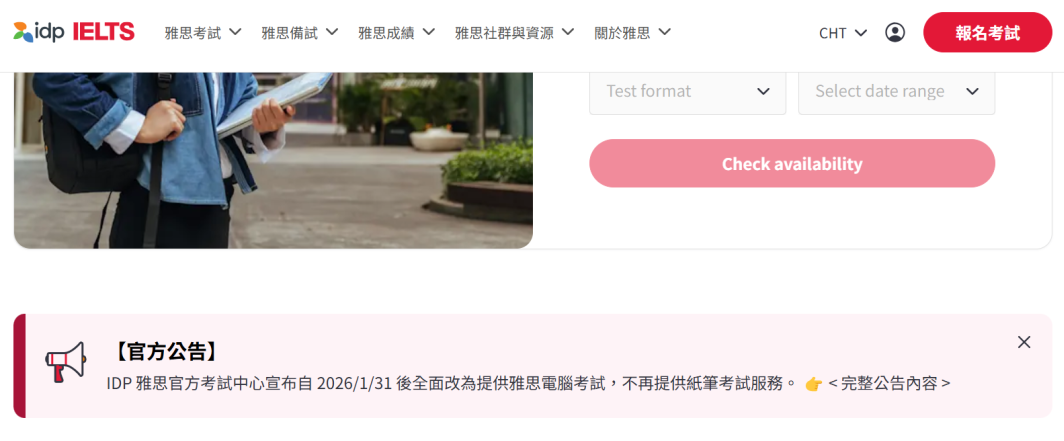Open the 完整公告內容 link

coord(889,383)
